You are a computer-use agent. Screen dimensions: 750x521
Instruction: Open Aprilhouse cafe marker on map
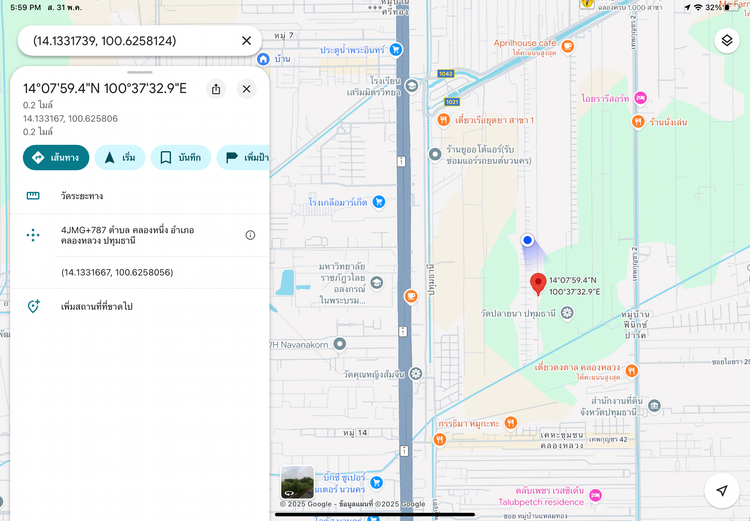click(x=567, y=45)
